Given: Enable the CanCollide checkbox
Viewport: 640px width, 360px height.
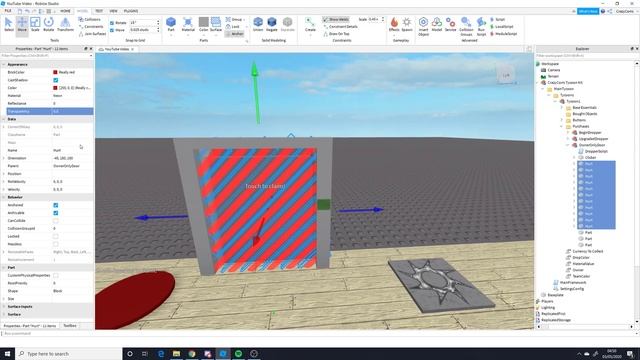Looking at the screenshot, I should 56,220.
